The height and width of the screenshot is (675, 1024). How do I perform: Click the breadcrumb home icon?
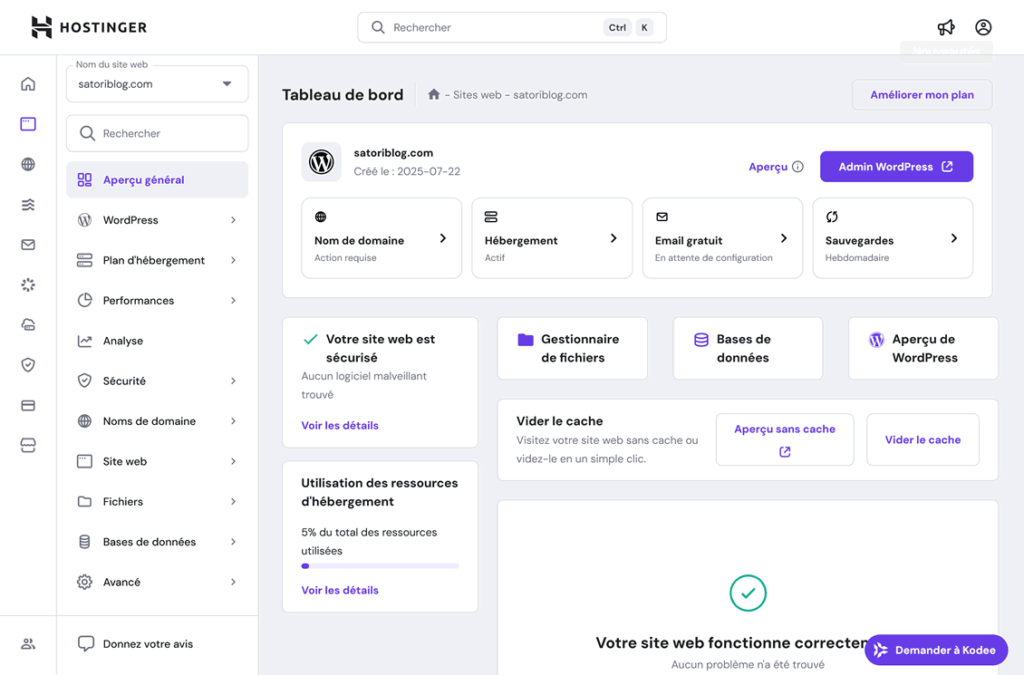click(434, 95)
